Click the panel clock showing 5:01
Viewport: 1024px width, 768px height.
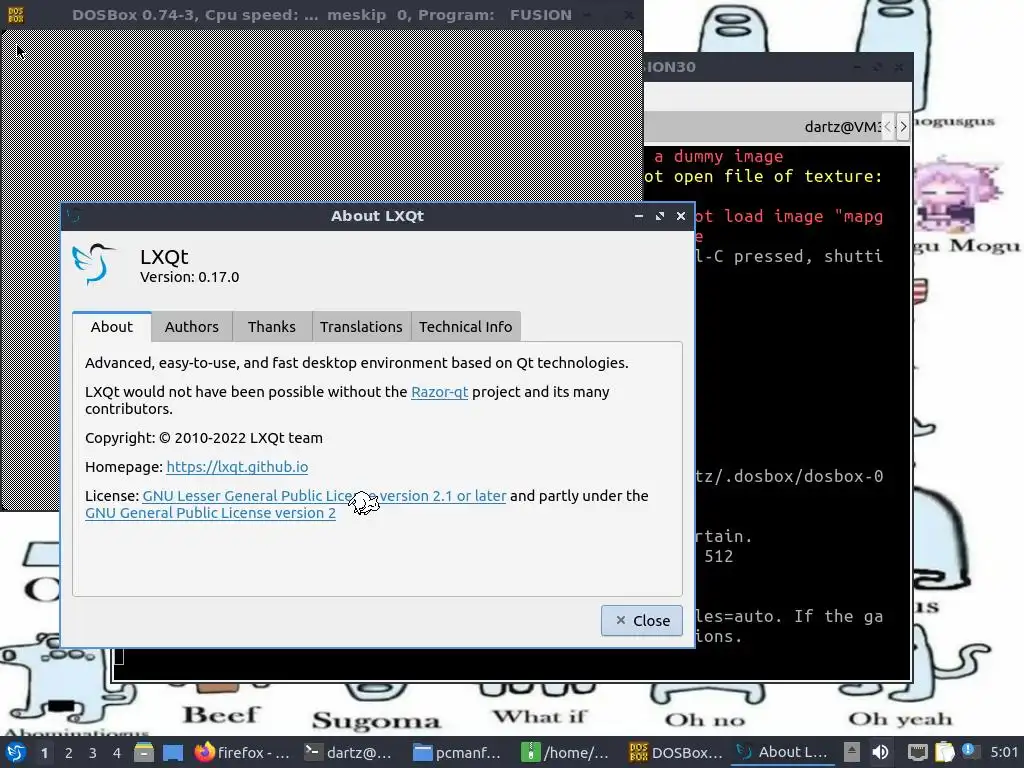[1004, 752]
